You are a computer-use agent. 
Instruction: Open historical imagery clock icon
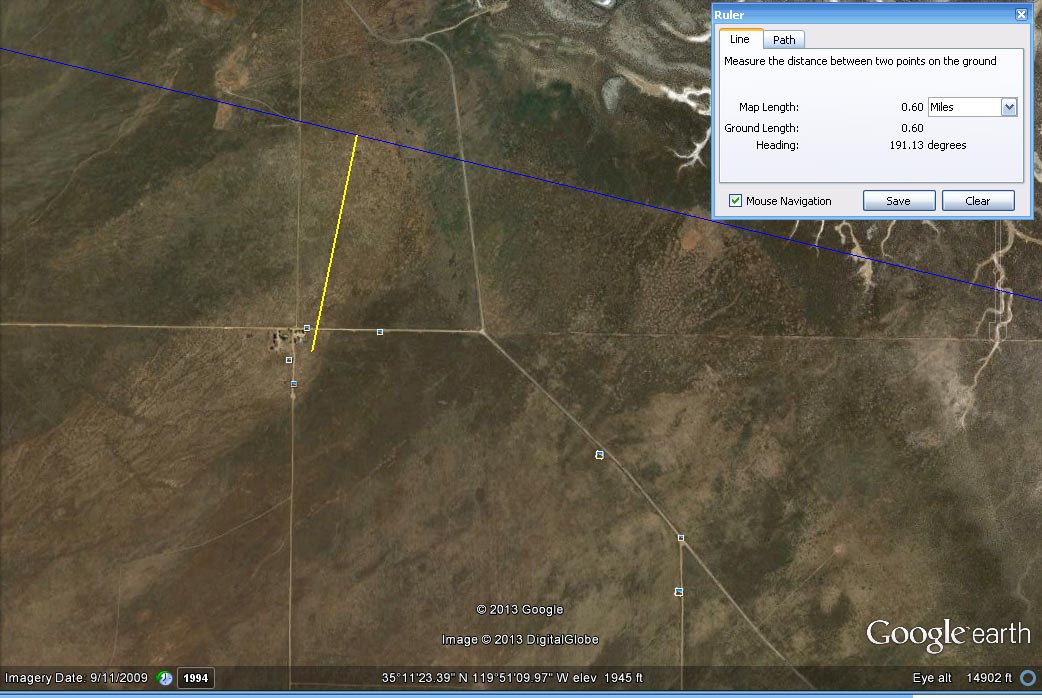165,678
